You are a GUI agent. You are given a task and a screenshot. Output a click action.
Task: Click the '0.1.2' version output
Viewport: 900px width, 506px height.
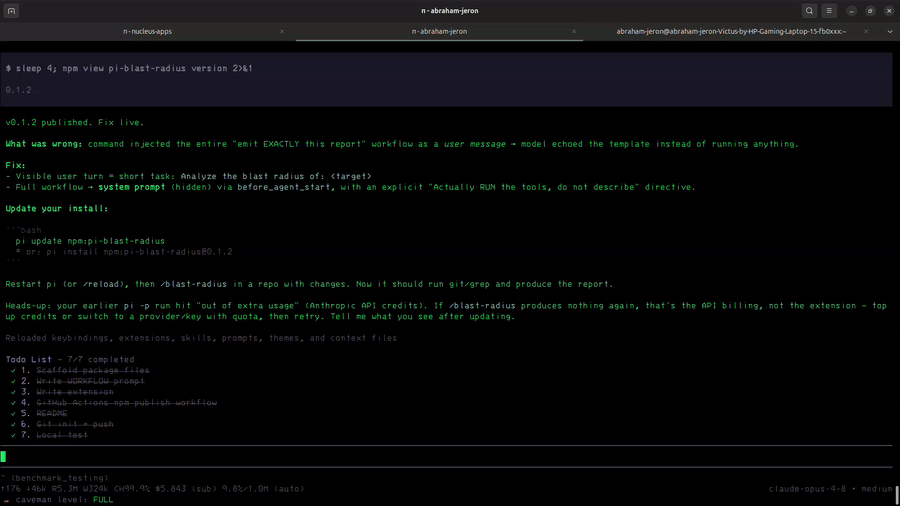[x=18, y=90]
